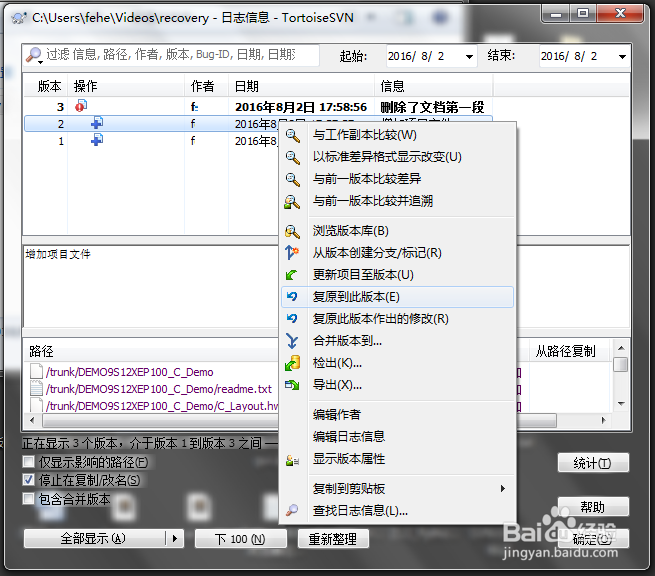The height and width of the screenshot is (576, 655).
Task: Click the search icon beside 查找日志信息
Action: (x=292, y=510)
